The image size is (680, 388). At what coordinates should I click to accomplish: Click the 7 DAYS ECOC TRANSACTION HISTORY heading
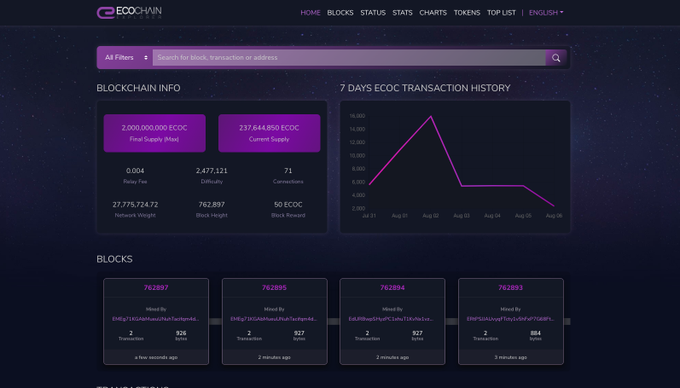click(x=425, y=88)
